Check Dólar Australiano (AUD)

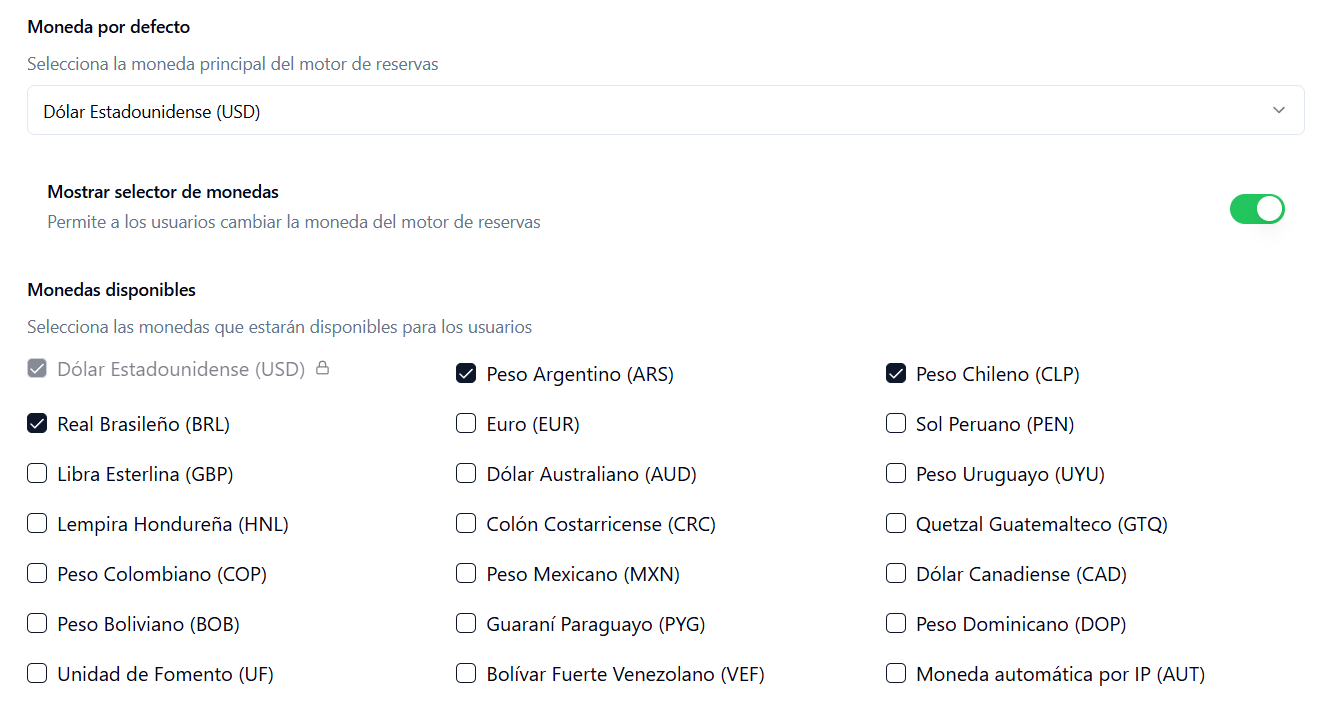point(466,473)
